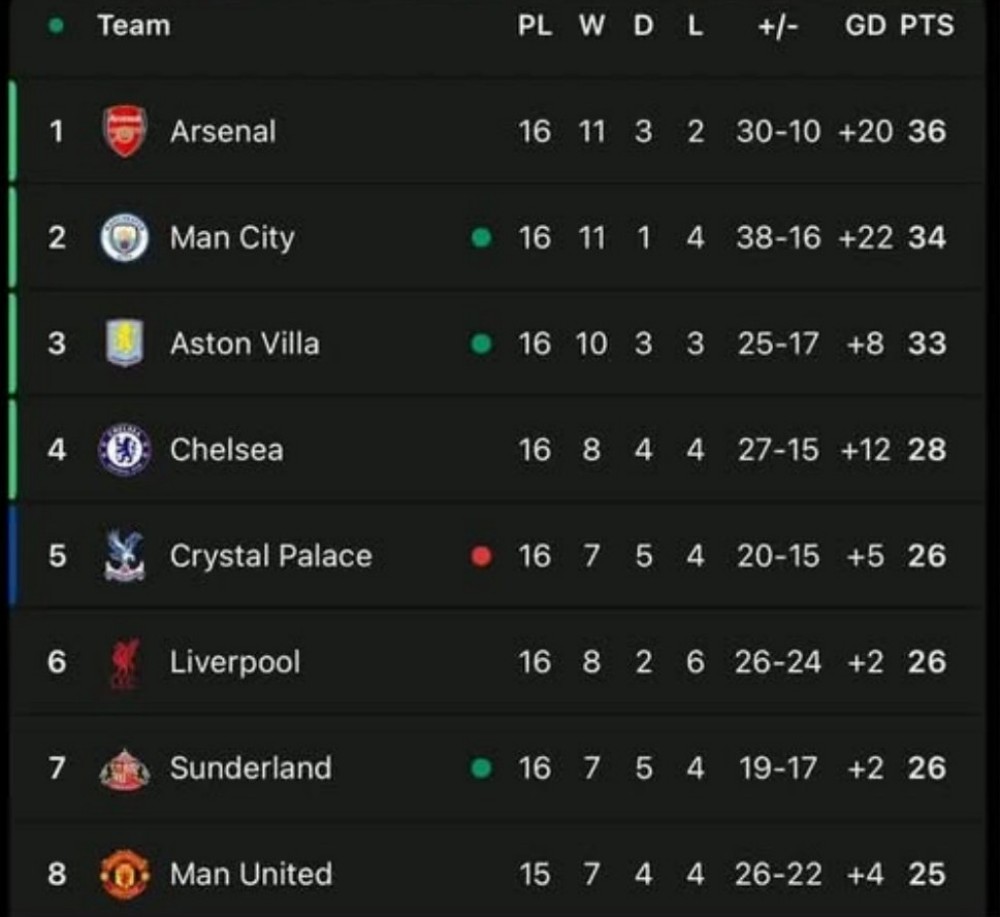Click the Sunderland club crest

click(125, 769)
